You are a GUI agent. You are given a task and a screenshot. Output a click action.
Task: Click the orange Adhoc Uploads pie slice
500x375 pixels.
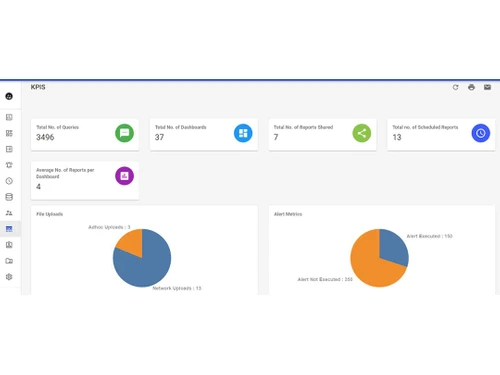tap(132, 242)
